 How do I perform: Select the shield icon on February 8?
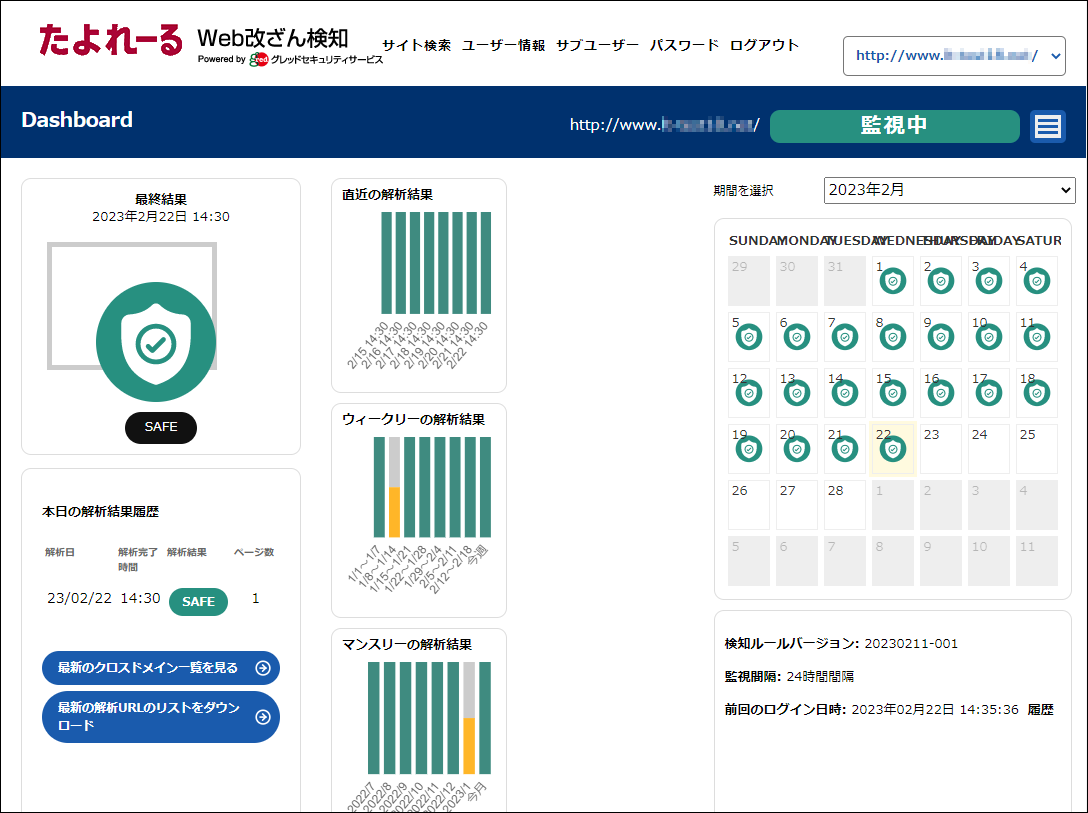[x=892, y=338]
